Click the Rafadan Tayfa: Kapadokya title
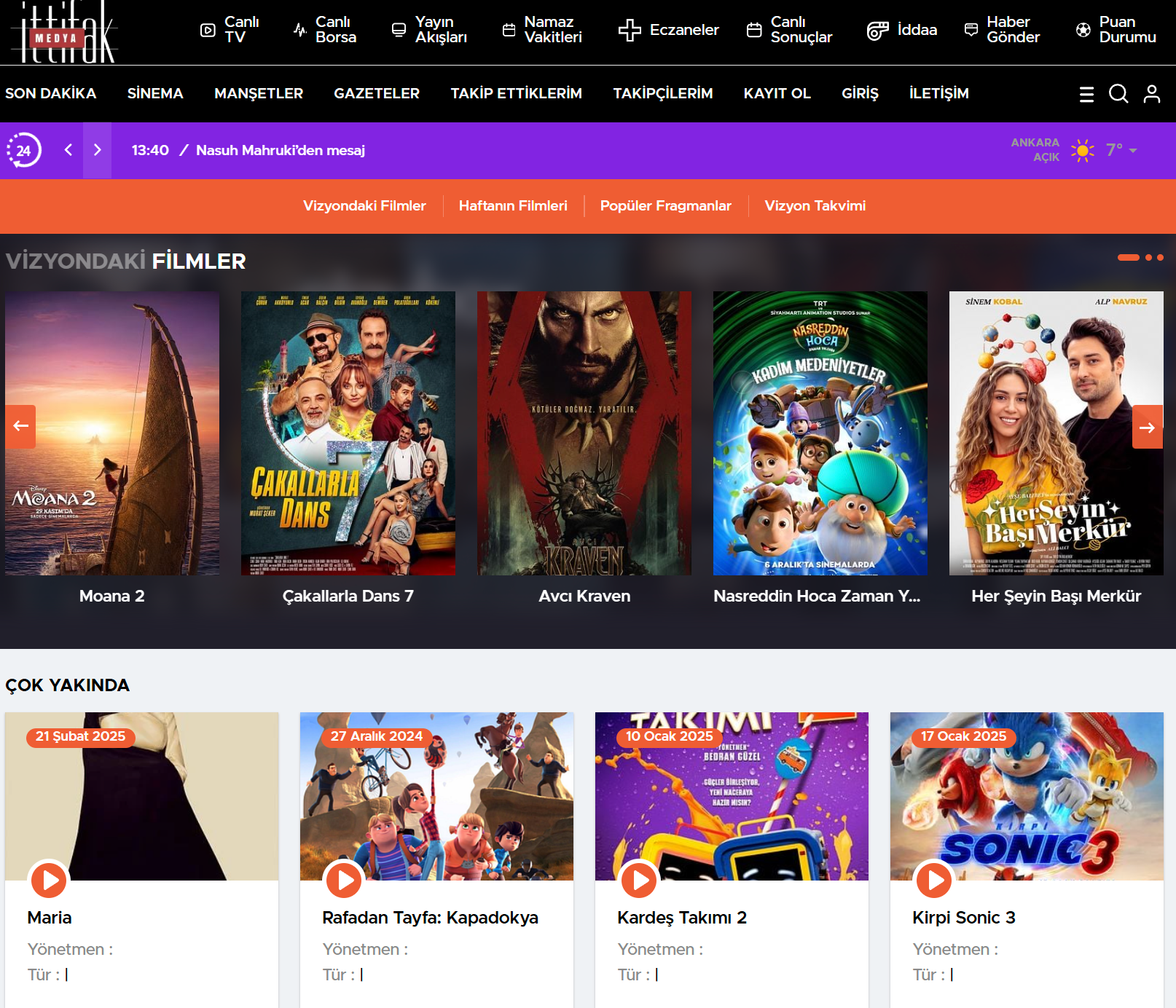 (x=431, y=918)
